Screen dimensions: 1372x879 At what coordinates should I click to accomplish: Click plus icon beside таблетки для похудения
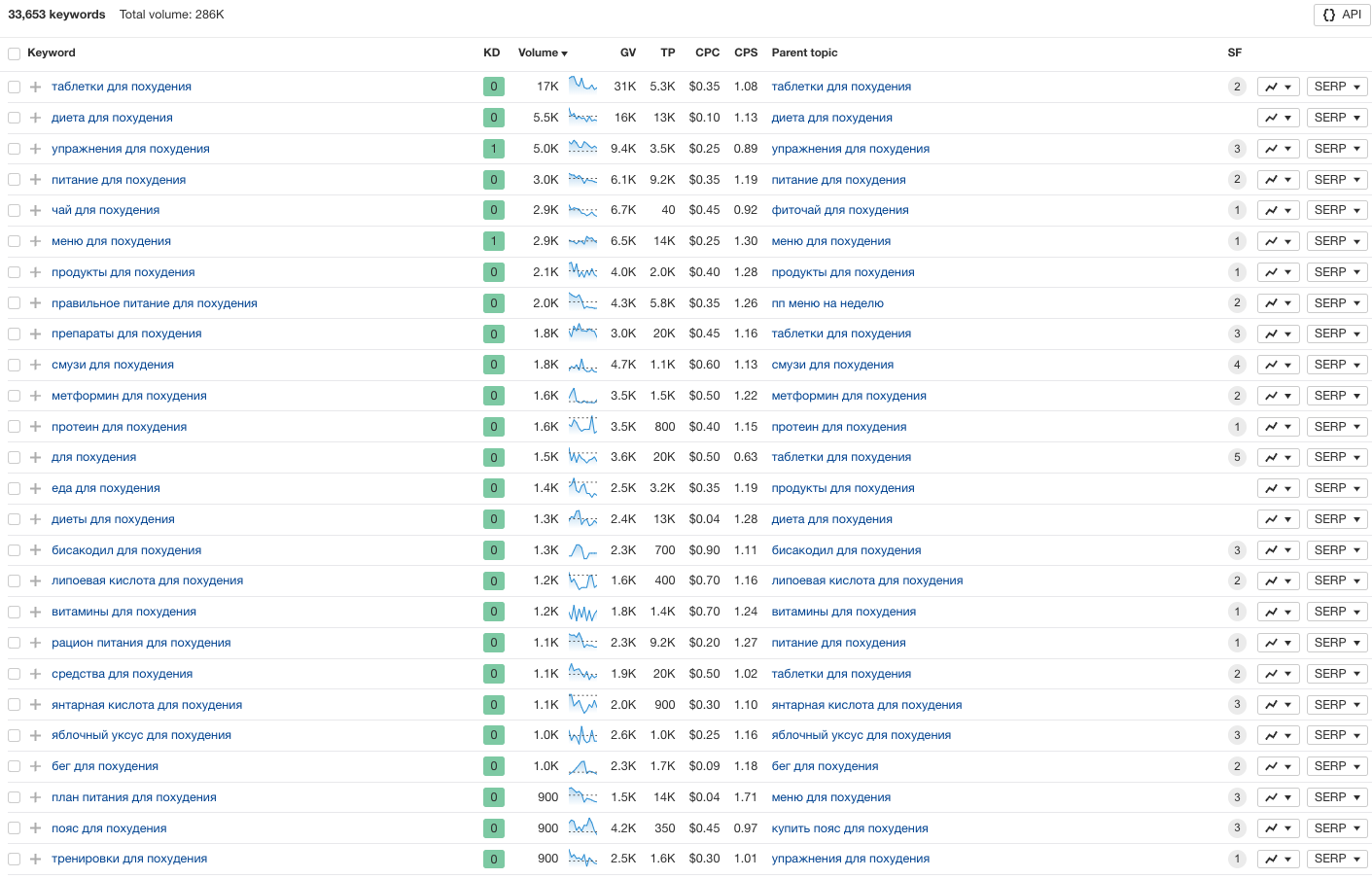pyautogui.click(x=35, y=87)
